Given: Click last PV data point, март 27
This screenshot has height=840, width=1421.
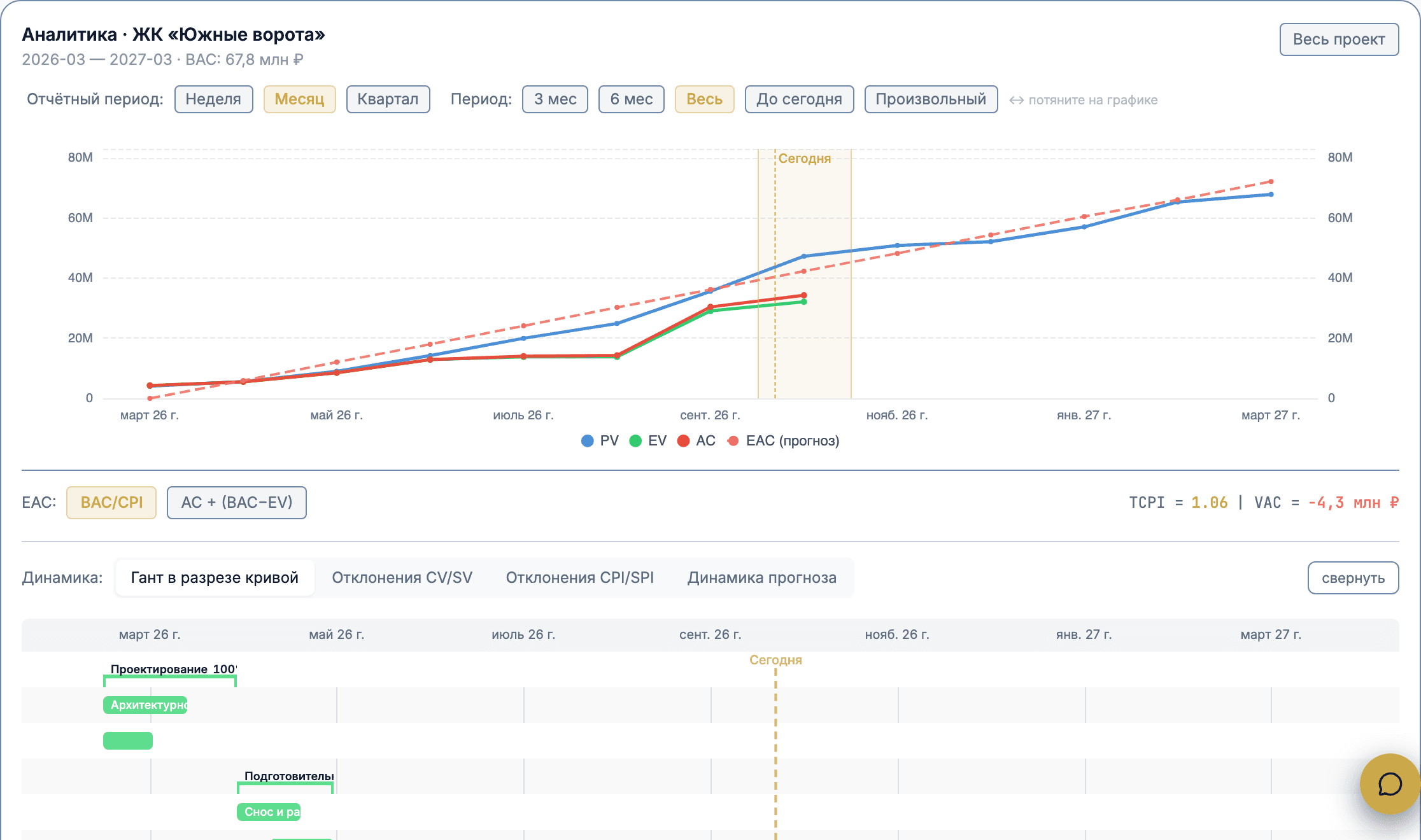Looking at the screenshot, I should pos(1271,194).
